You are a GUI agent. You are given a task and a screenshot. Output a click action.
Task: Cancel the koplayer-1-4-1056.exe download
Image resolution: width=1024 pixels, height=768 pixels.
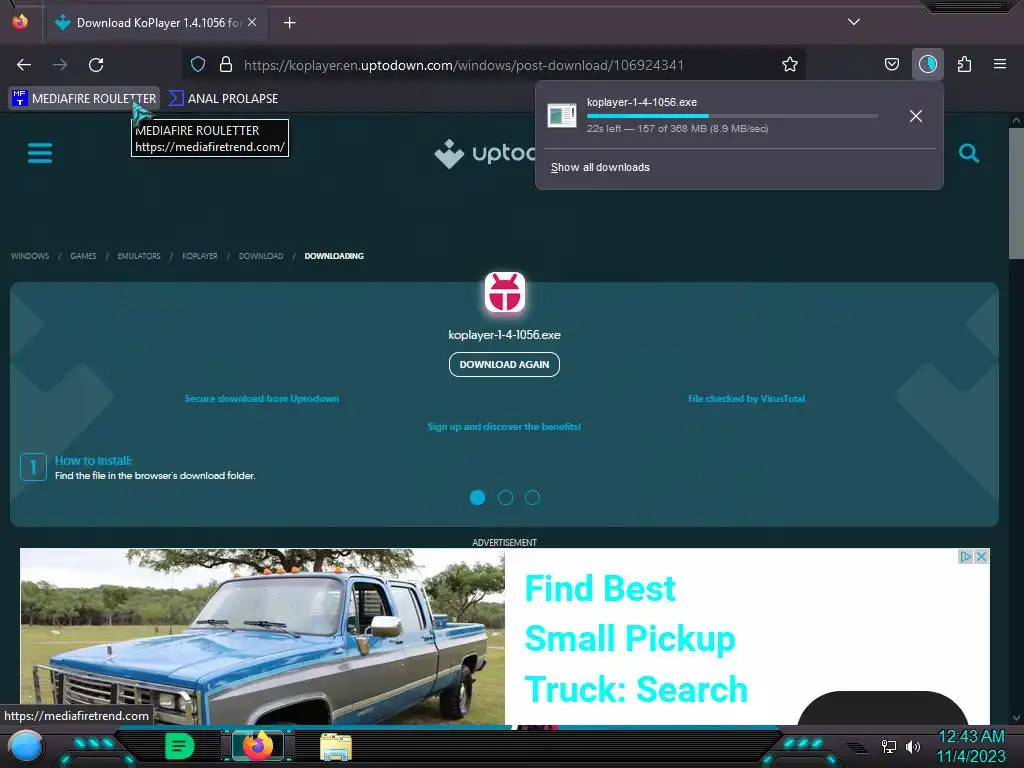[x=916, y=116]
